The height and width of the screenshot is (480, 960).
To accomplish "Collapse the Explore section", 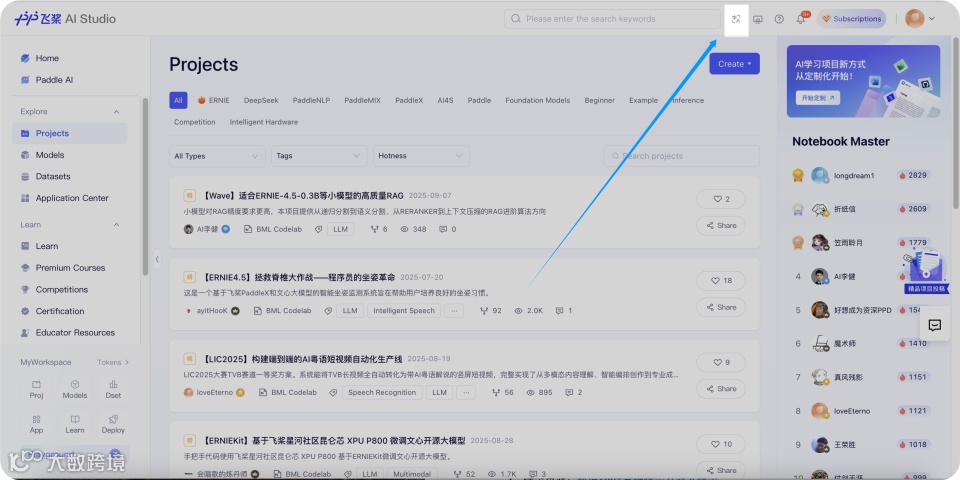I will pyautogui.click(x=116, y=112).
